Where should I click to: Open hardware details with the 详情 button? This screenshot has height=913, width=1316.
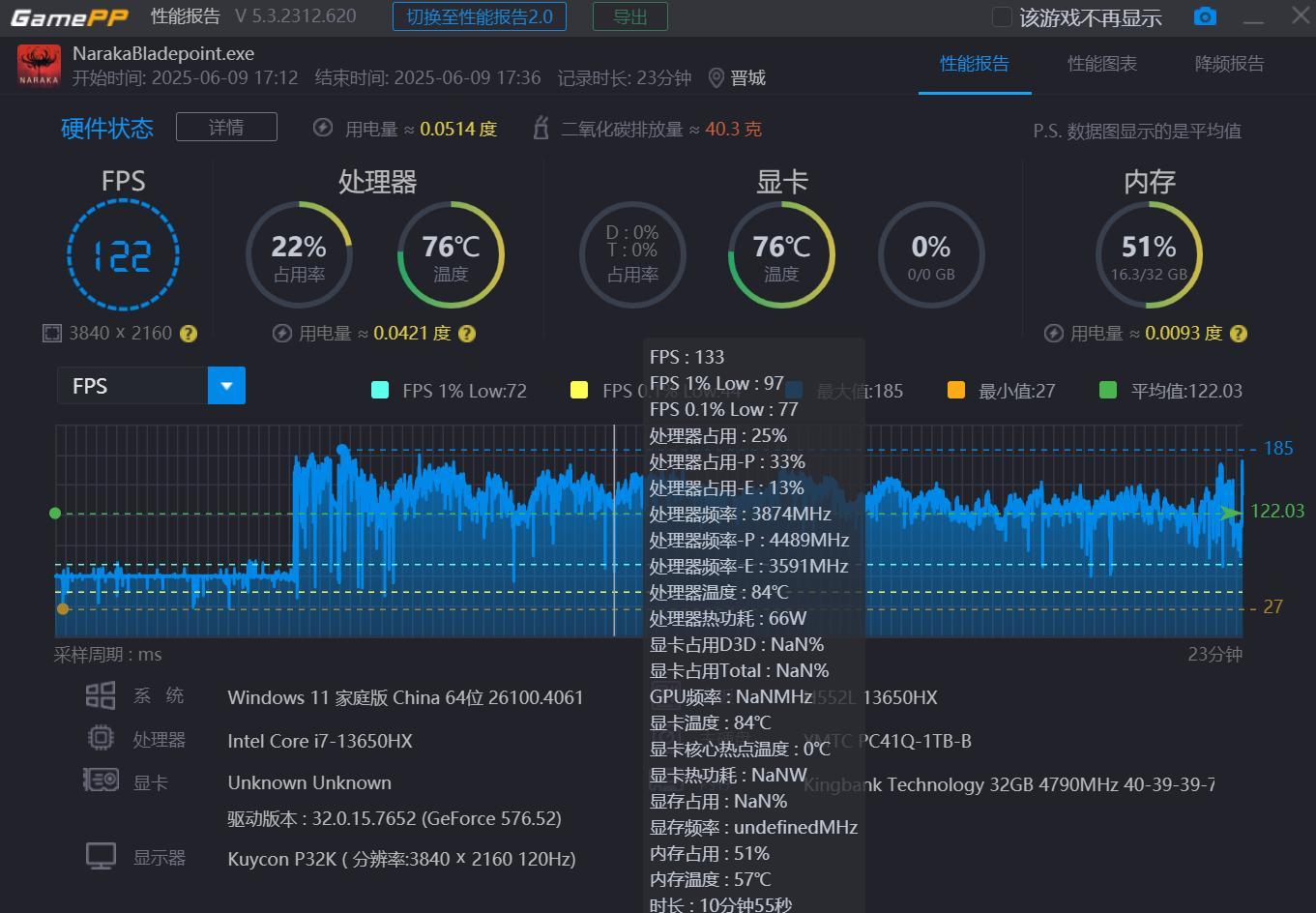(x=226, y=127)
